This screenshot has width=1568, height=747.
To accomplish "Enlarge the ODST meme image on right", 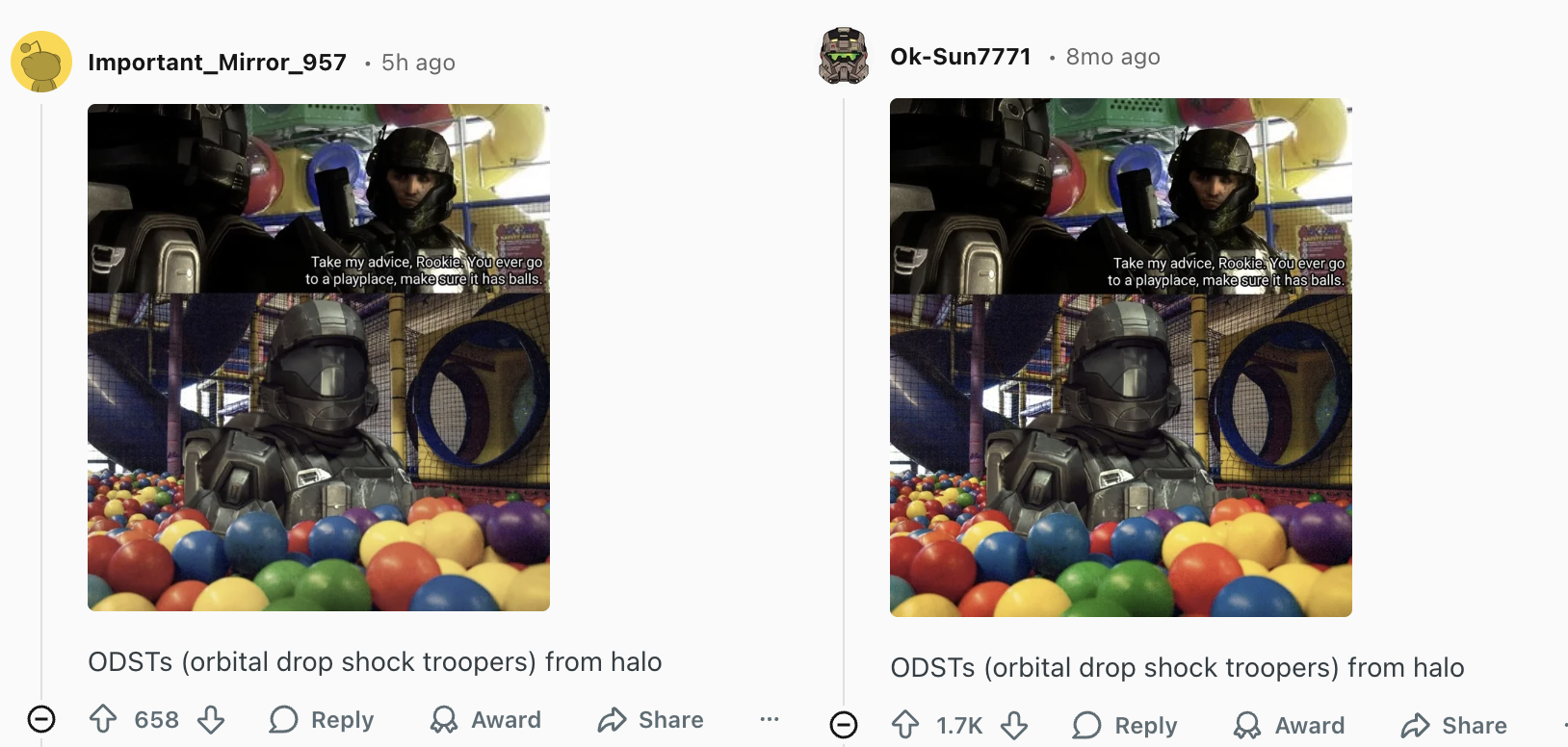I will 1121,357.
